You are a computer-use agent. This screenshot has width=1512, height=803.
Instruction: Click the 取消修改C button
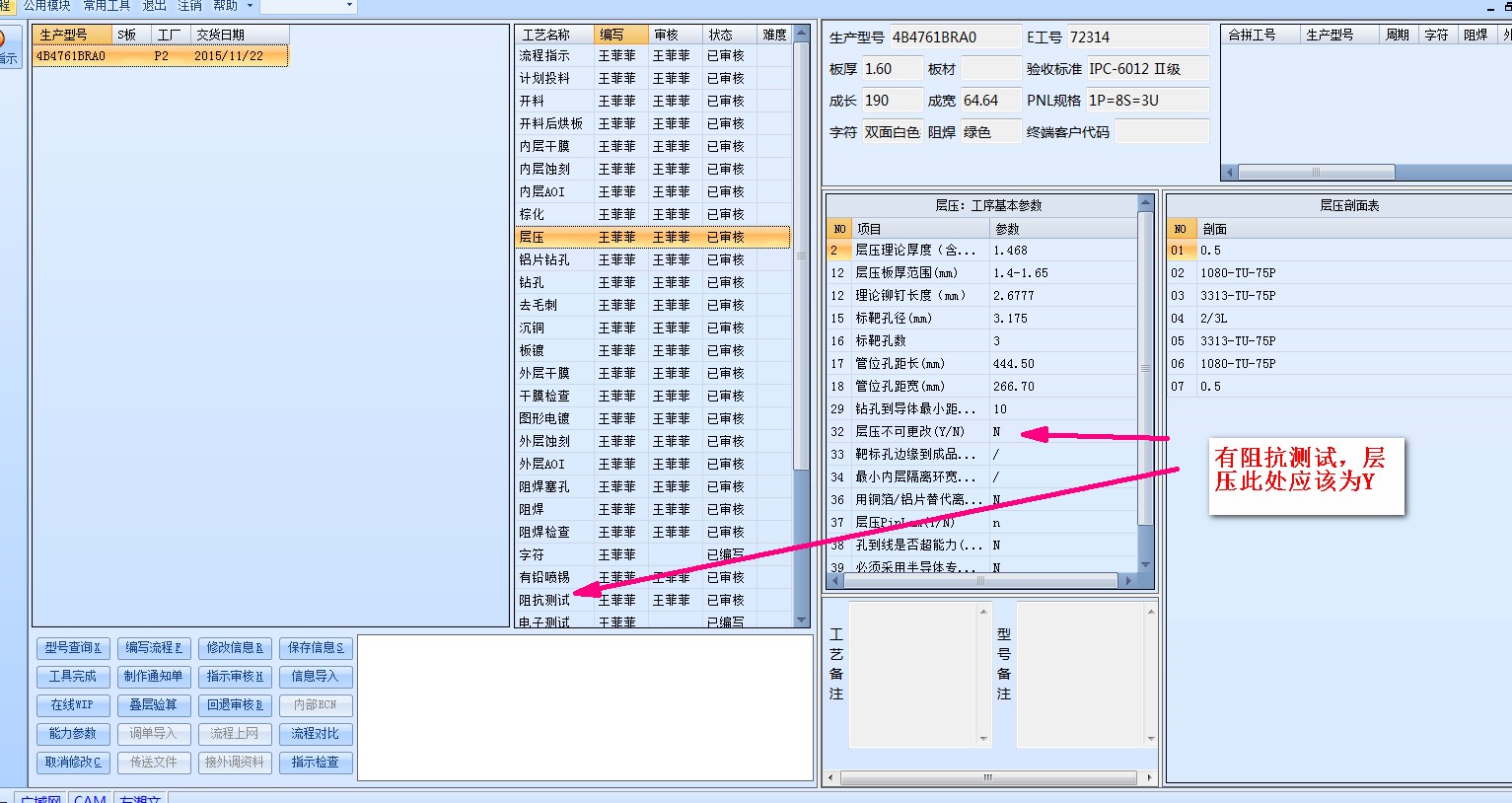(73, 763)
